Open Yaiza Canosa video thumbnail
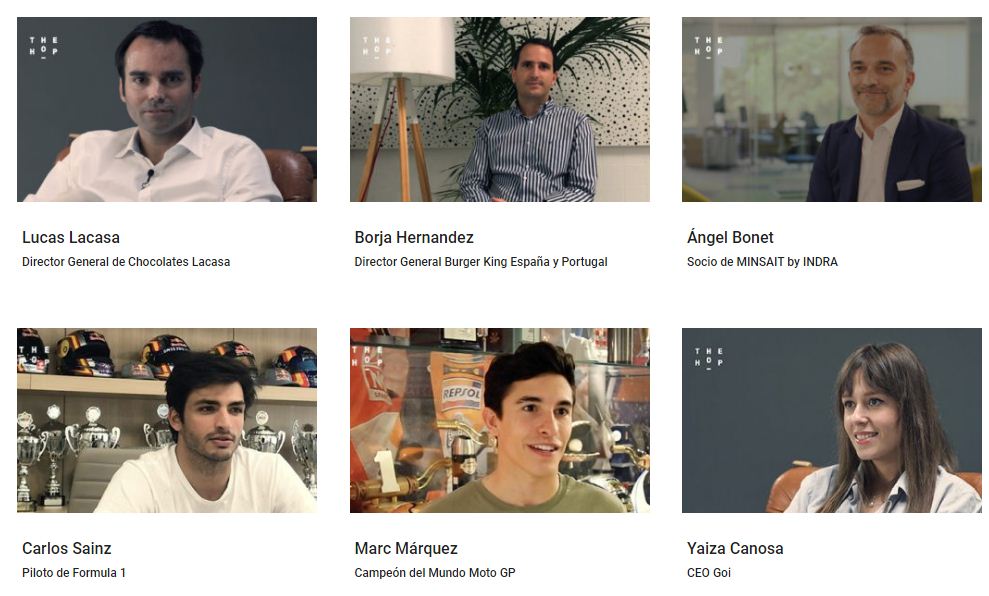 (831, 420)
